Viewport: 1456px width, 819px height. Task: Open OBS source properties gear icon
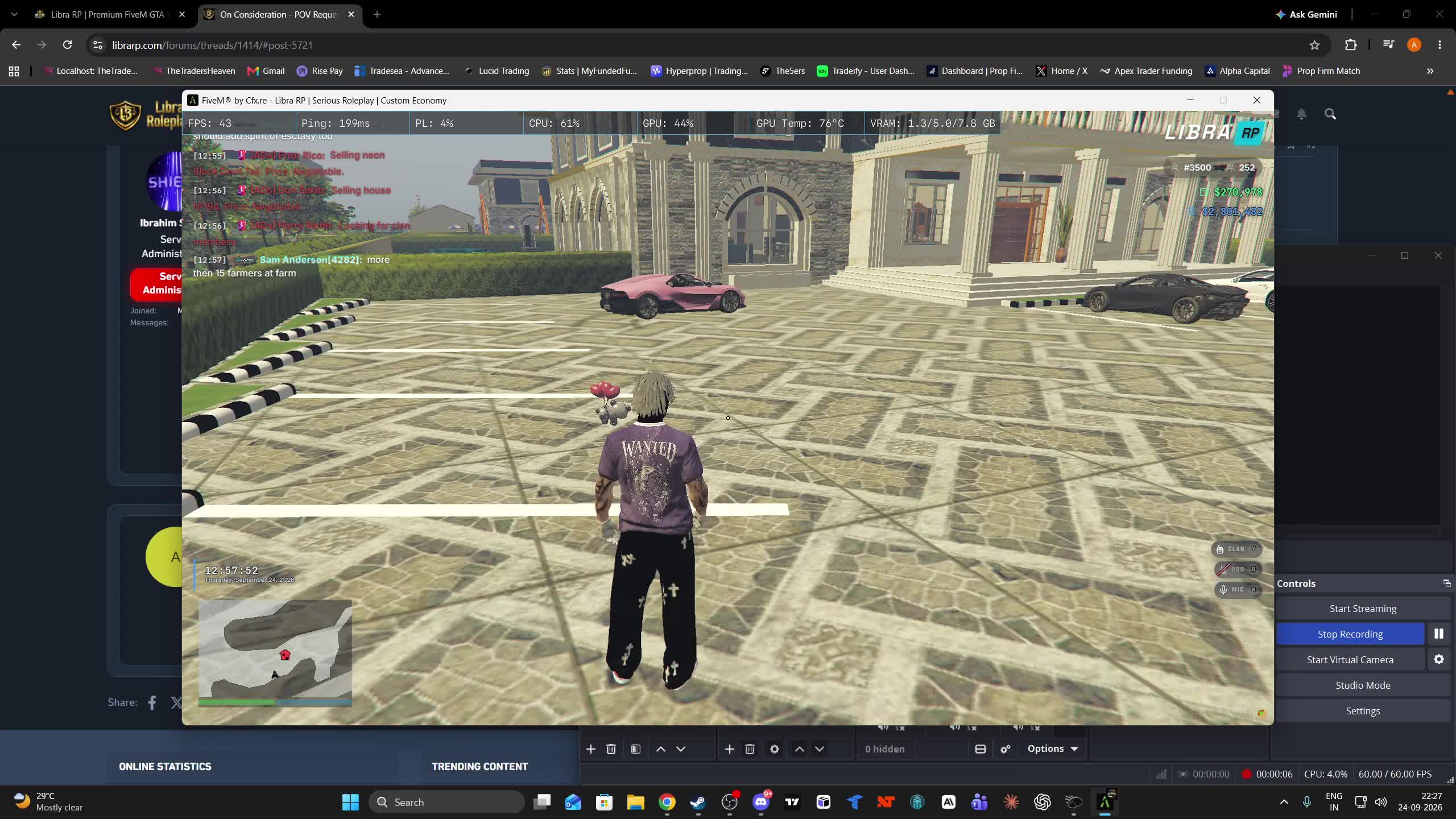point(774,749)
